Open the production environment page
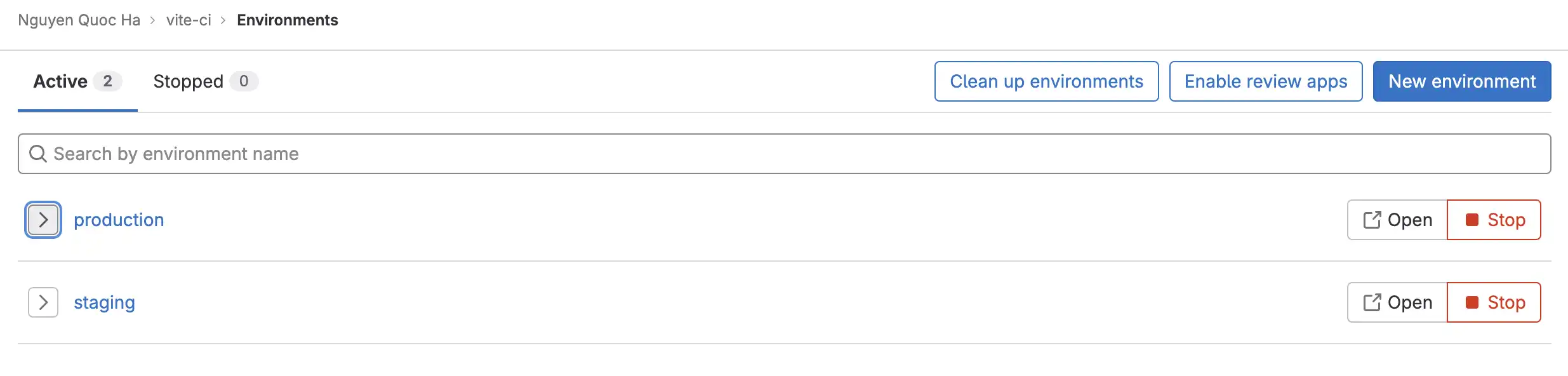Image resolution: width=1568 pixels, height=376 pixels. pos(118,220)
